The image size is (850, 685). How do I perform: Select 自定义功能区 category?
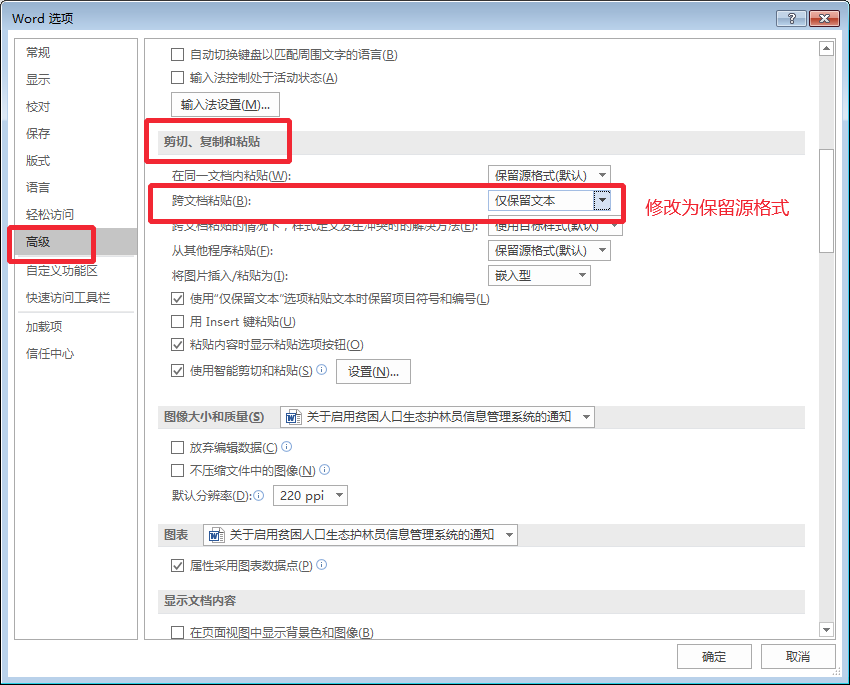tap(75, 270)
